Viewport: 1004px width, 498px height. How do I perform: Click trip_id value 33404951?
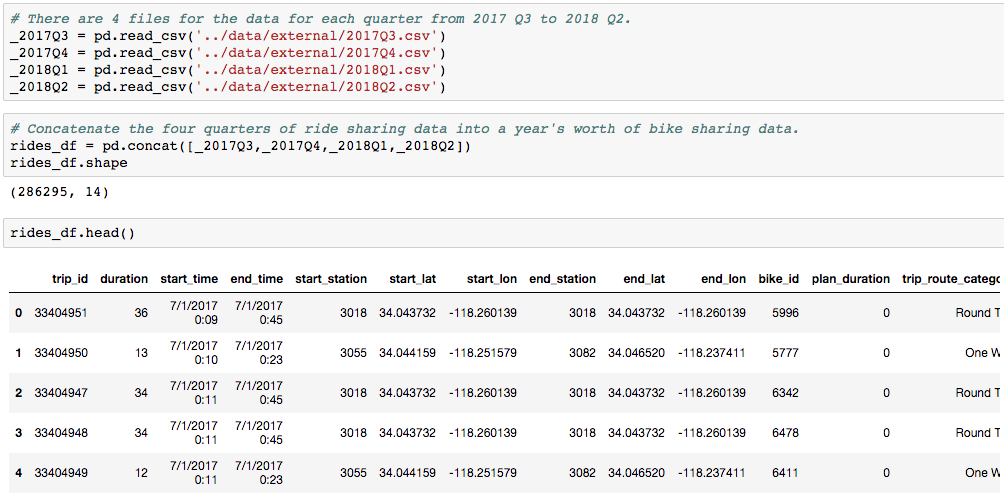(61, 313)
